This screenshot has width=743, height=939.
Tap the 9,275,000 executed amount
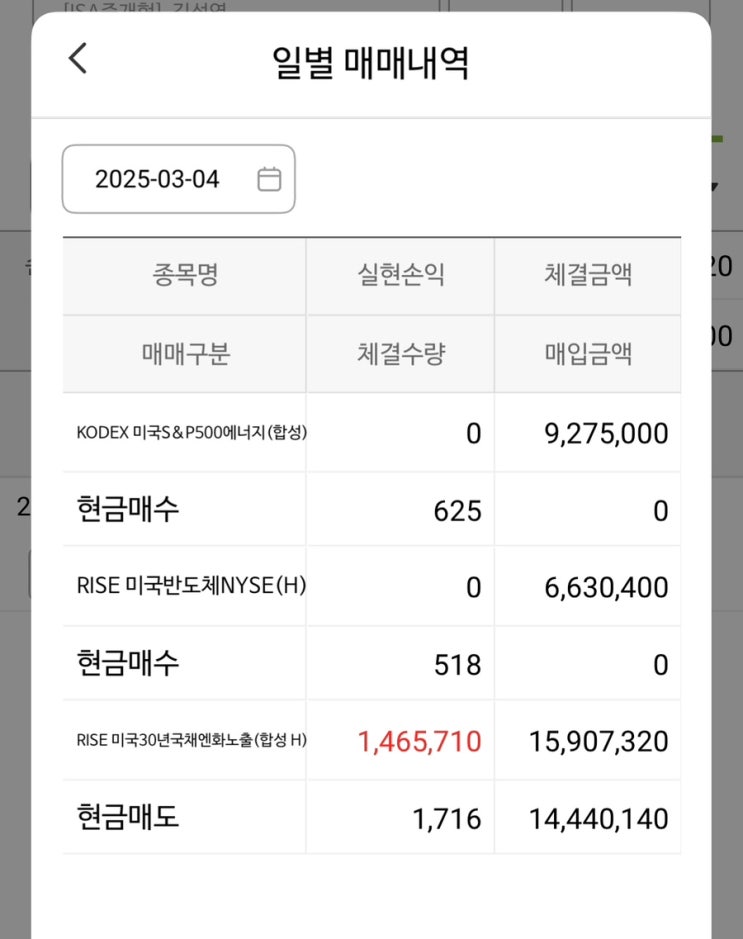click(606, 433)
